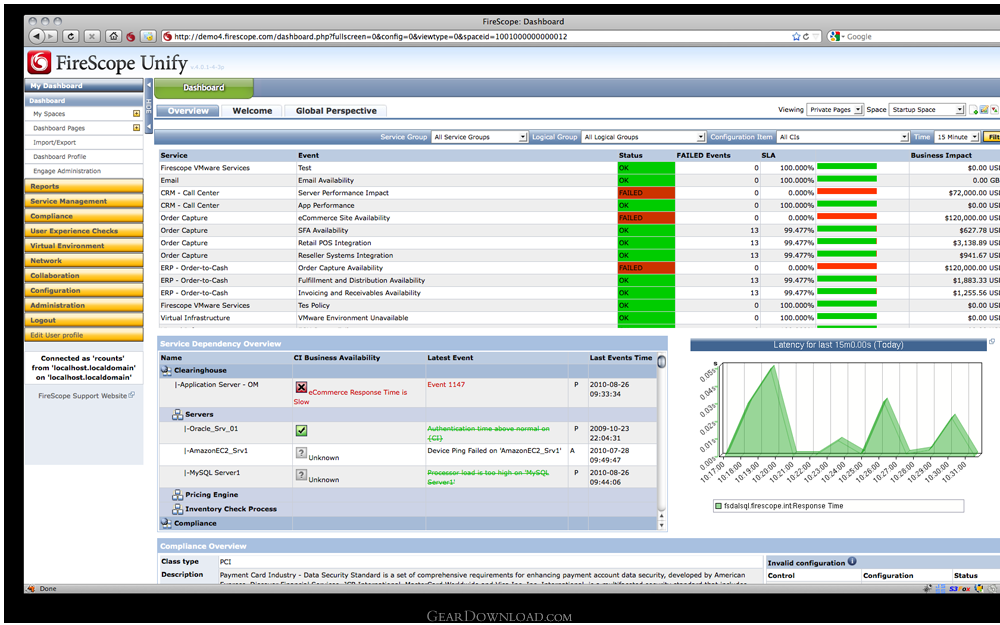The image size is (1000, 625).
Task: Click the maximize icon on the Latency chart
Action: [x=992, y=342]
